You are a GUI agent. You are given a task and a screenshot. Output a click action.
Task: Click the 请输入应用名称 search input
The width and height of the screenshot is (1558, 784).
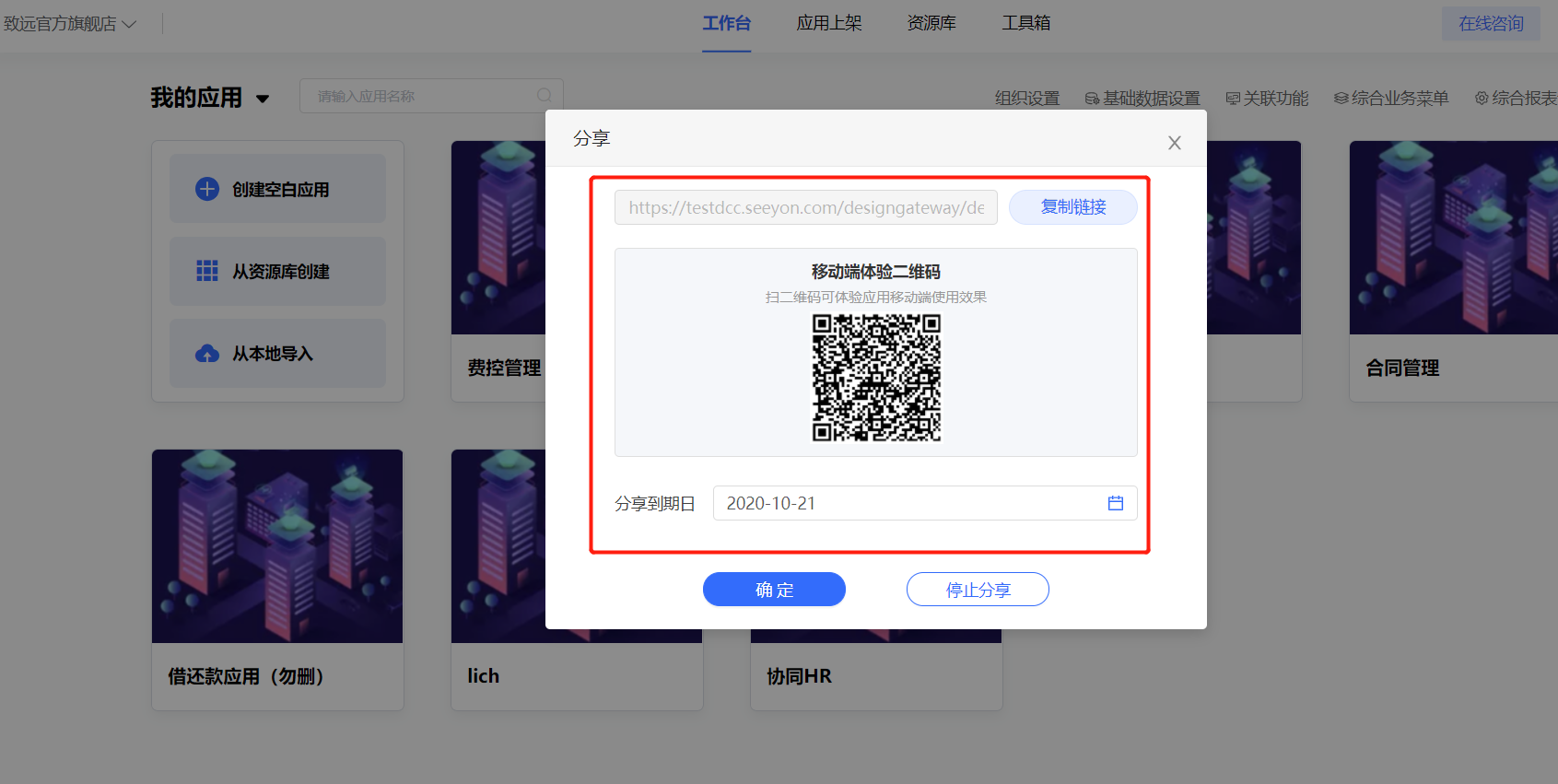click(431, 96)
